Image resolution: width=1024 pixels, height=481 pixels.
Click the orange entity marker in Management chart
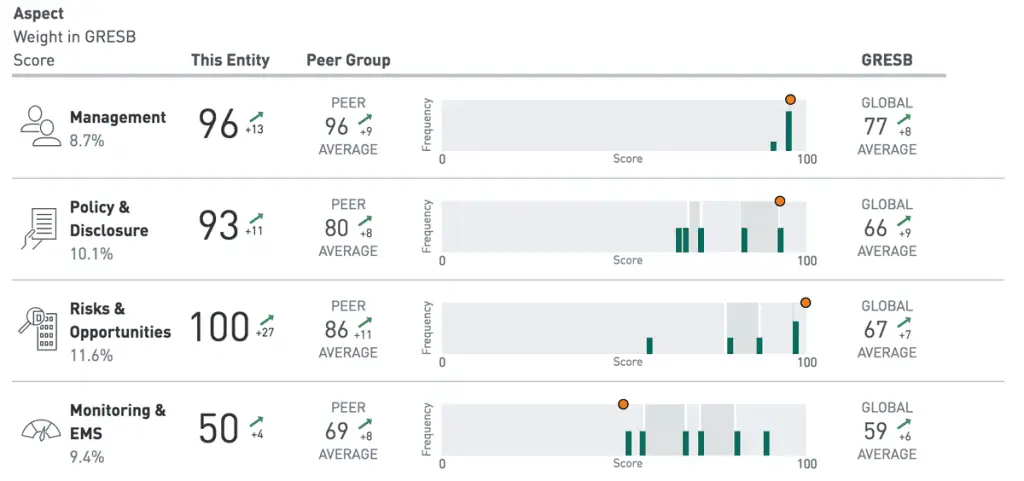pos(790,100)
